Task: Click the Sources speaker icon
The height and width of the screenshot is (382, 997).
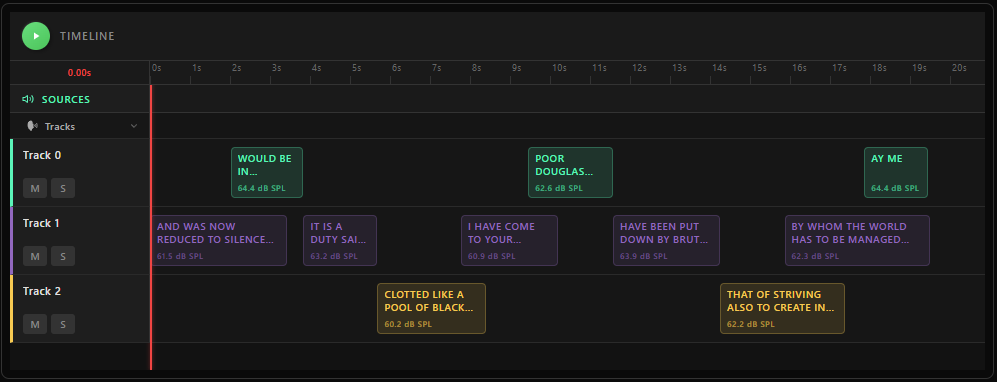Action: pyautogui.click(x=27, y=99)
